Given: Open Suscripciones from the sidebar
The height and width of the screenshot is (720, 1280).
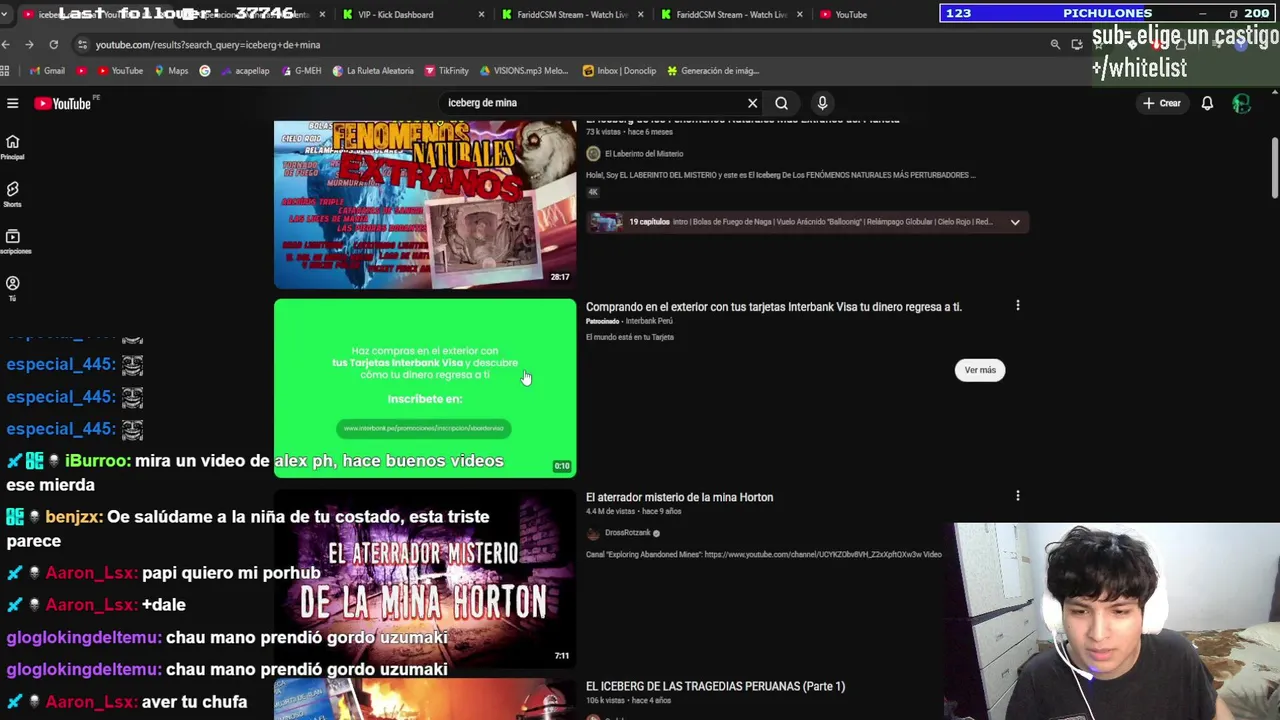Looking at the screenshot, I should (x=13, y=241).
